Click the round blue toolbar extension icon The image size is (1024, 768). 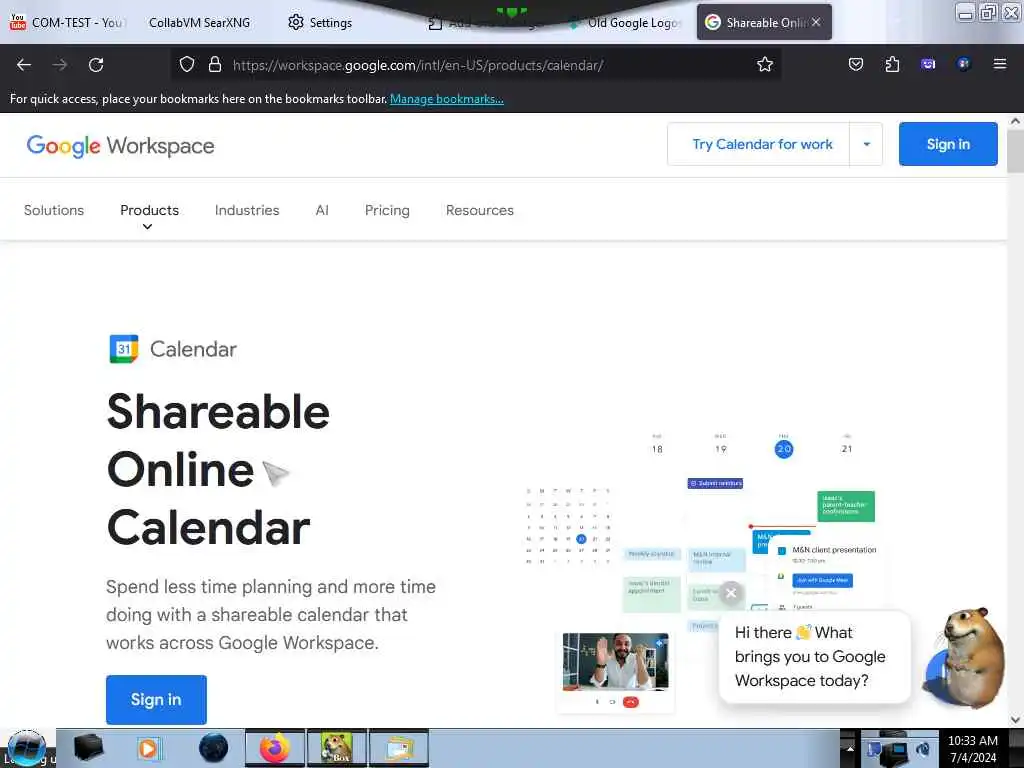click(x=963, y=64)
